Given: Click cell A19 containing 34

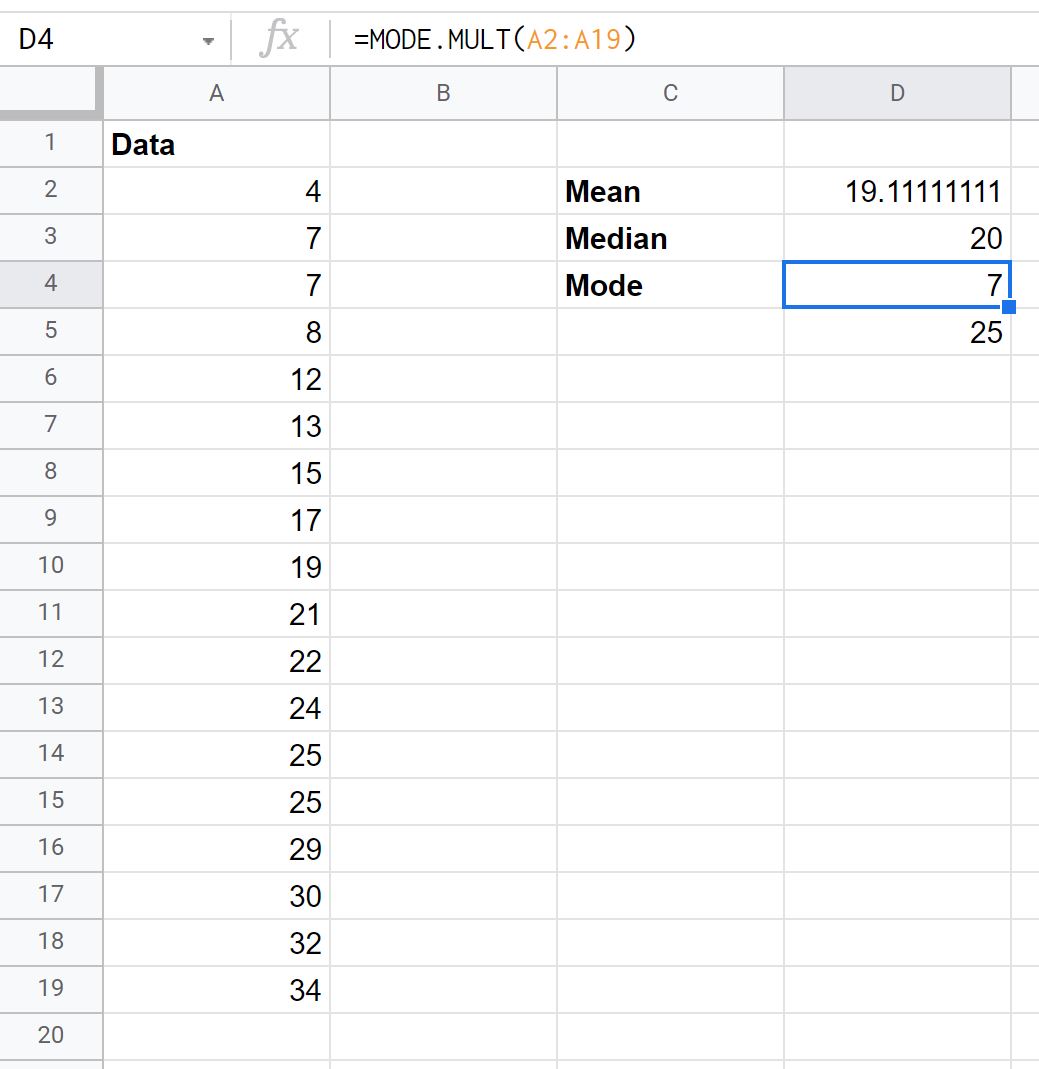Looking at the screenshot, I should (216, 989).
